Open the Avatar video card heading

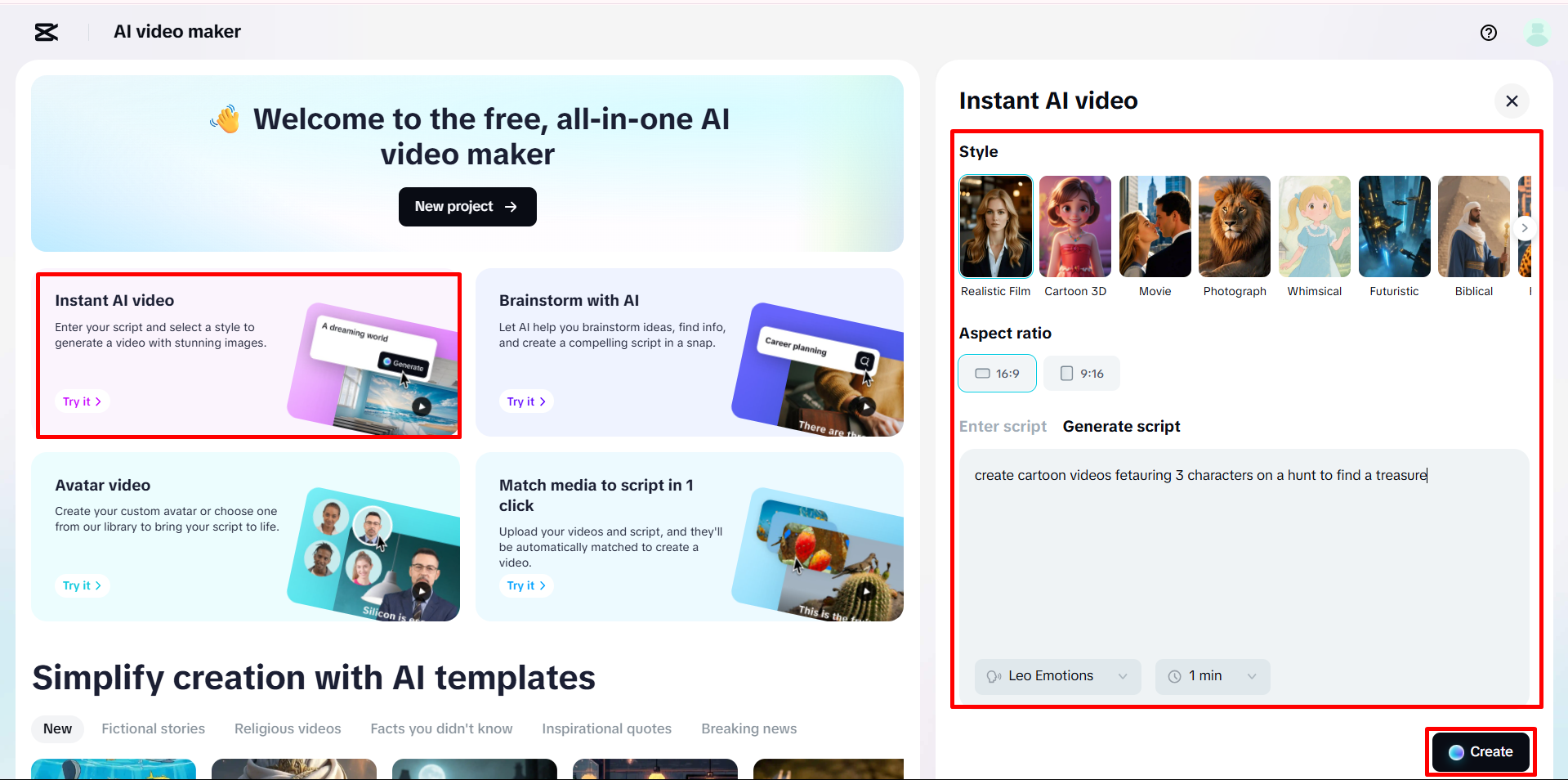[x=103, y=486]
